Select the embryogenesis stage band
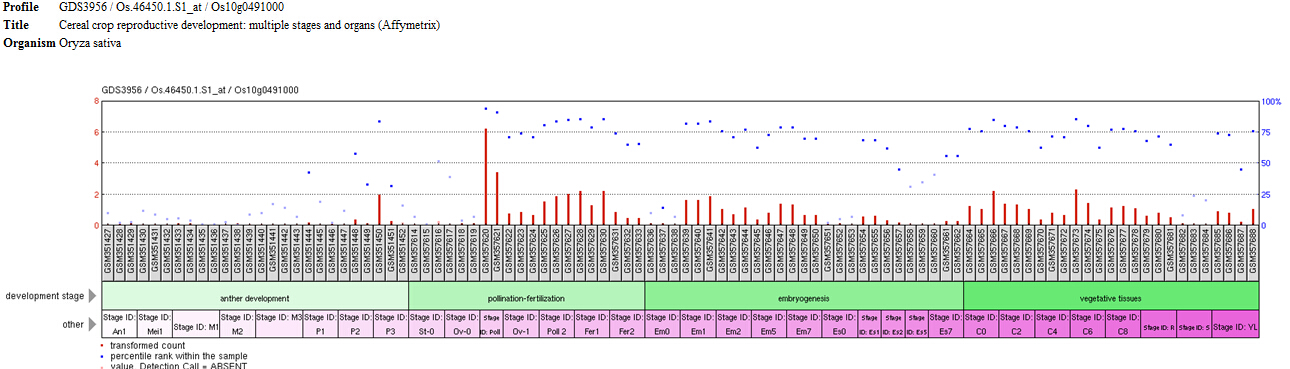Image resolution: width=1290 pixels, height=369 pixels. pyautogui.click(x=804, y=297)
